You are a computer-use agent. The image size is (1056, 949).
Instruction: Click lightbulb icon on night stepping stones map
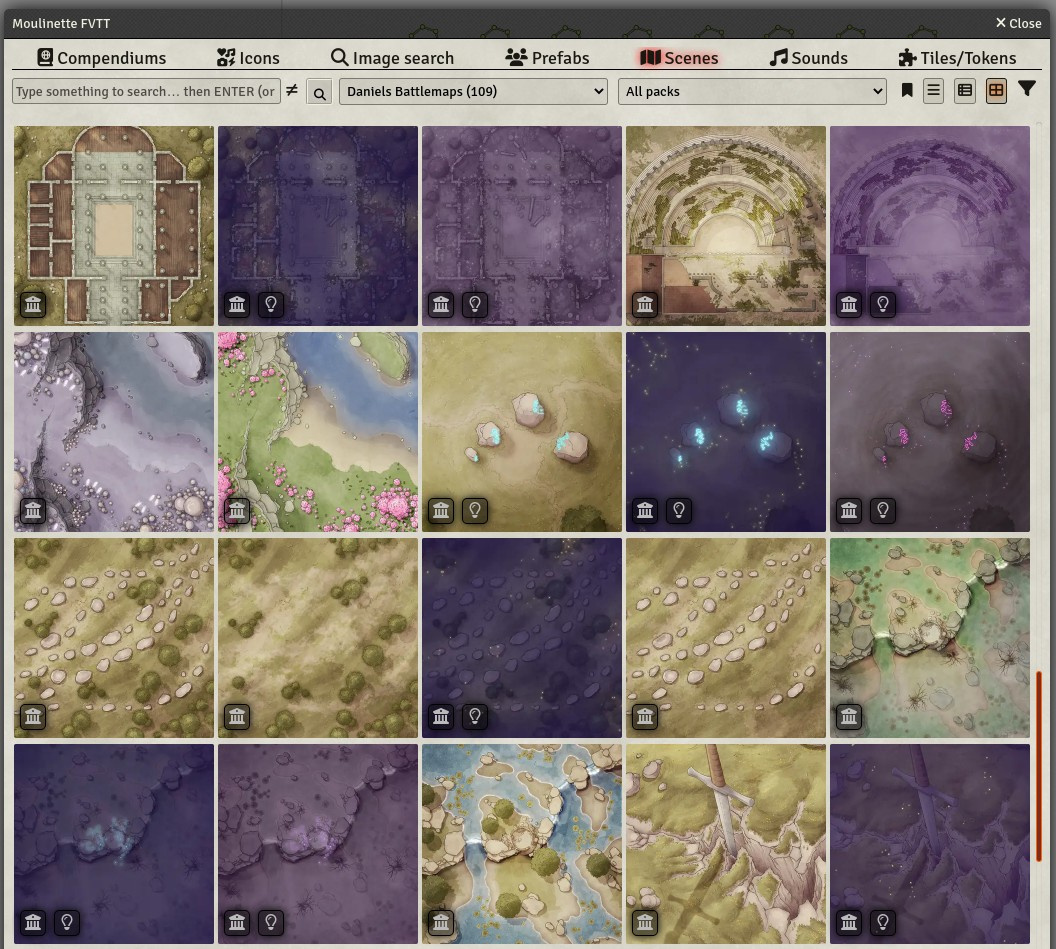[x=475, y=717]
